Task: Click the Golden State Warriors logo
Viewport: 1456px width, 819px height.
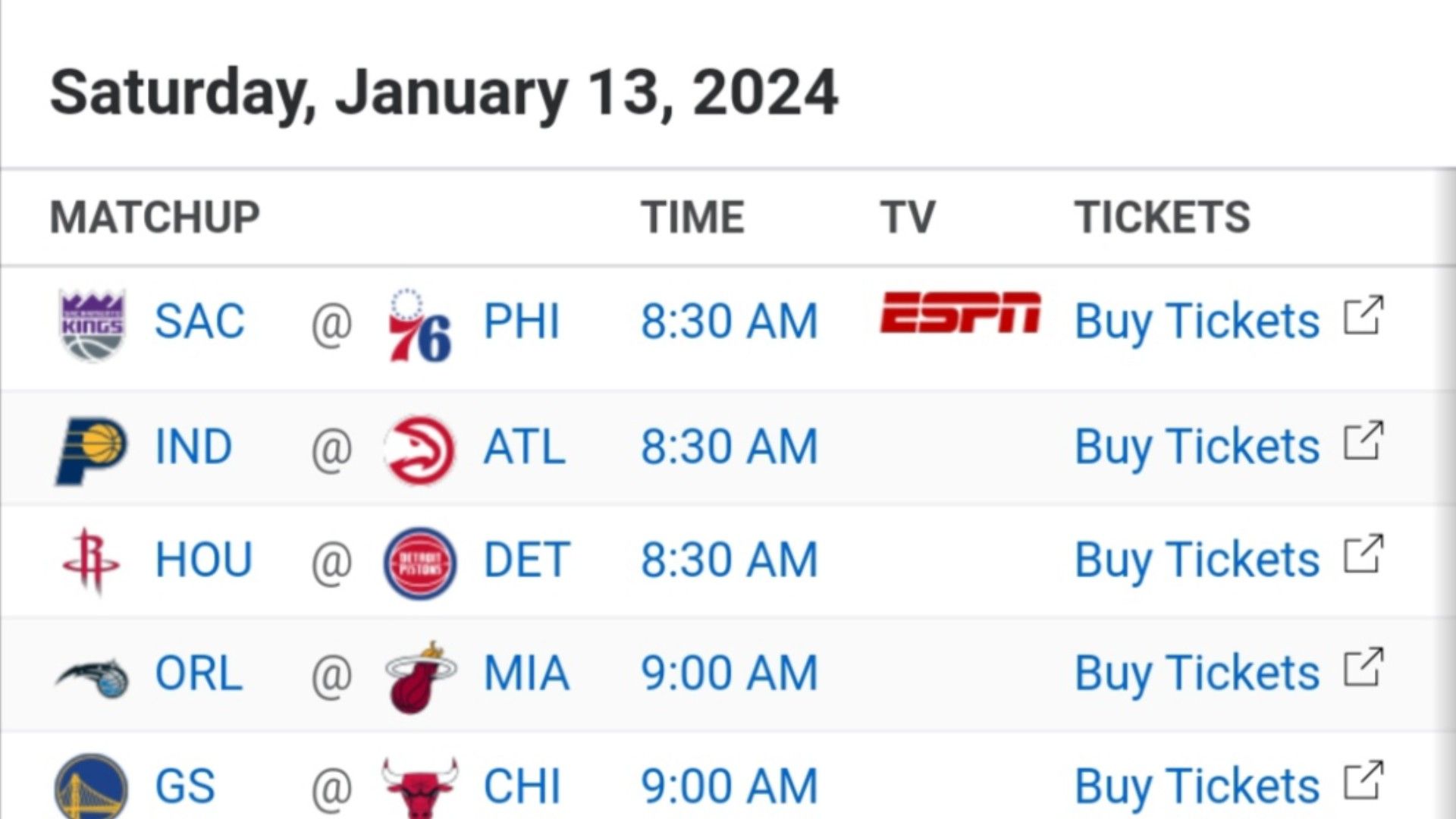Action: point(92,786)
